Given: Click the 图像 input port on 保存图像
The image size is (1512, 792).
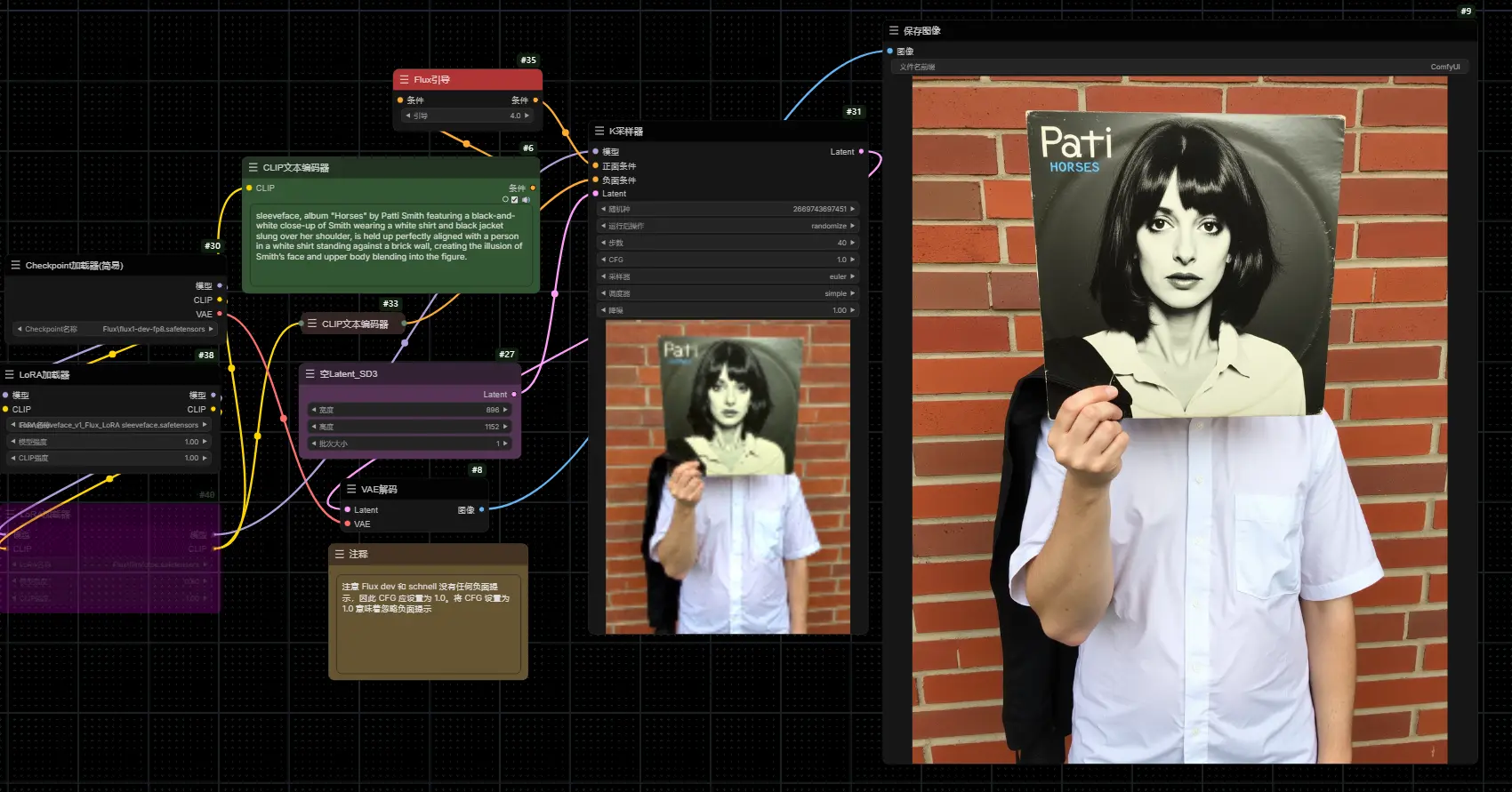Looking at the screenshot, I should click(x=890, y=52).
